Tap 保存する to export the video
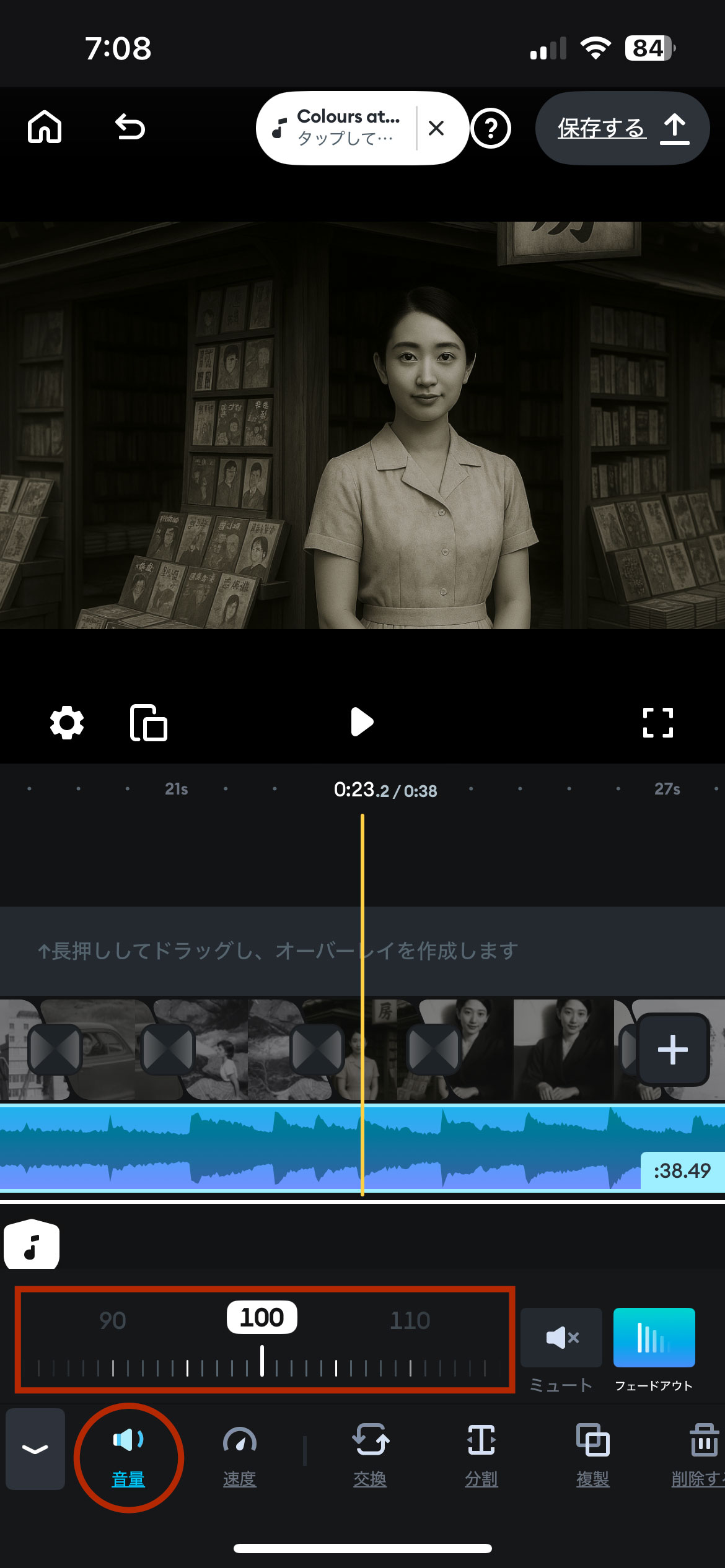The height and width of the screenshot is (1568, 725). coord(622,128)
